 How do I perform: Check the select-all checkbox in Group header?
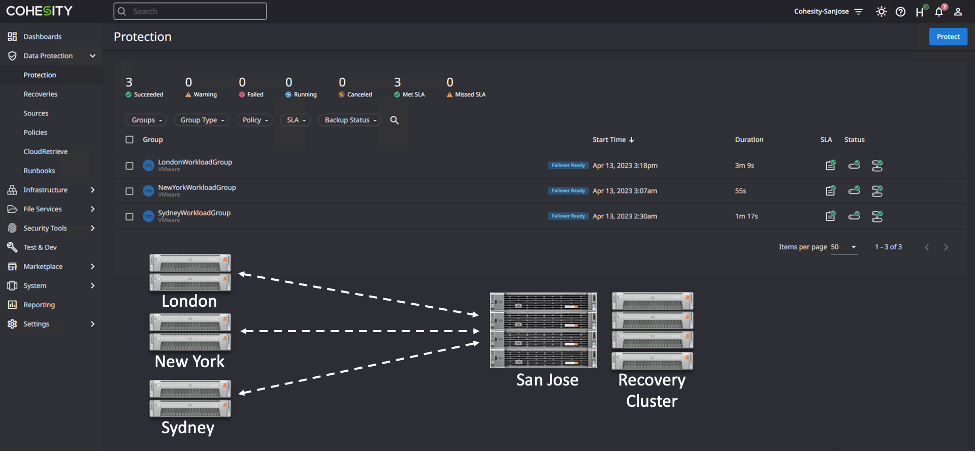[x=130, y=140]
